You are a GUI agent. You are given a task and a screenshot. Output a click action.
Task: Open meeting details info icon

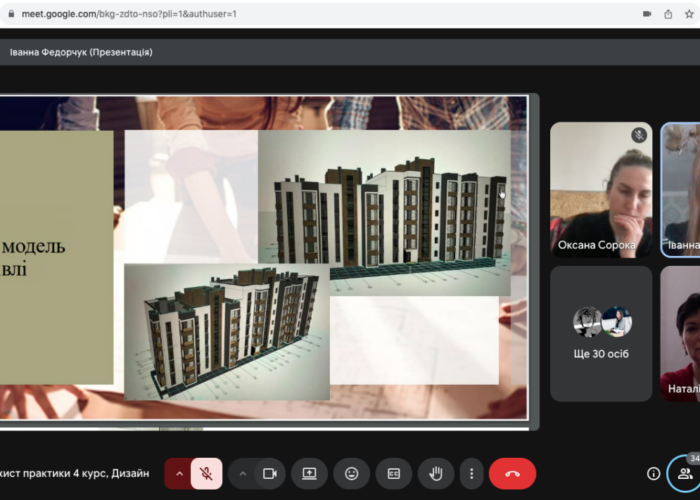click(x=653, y=473)
